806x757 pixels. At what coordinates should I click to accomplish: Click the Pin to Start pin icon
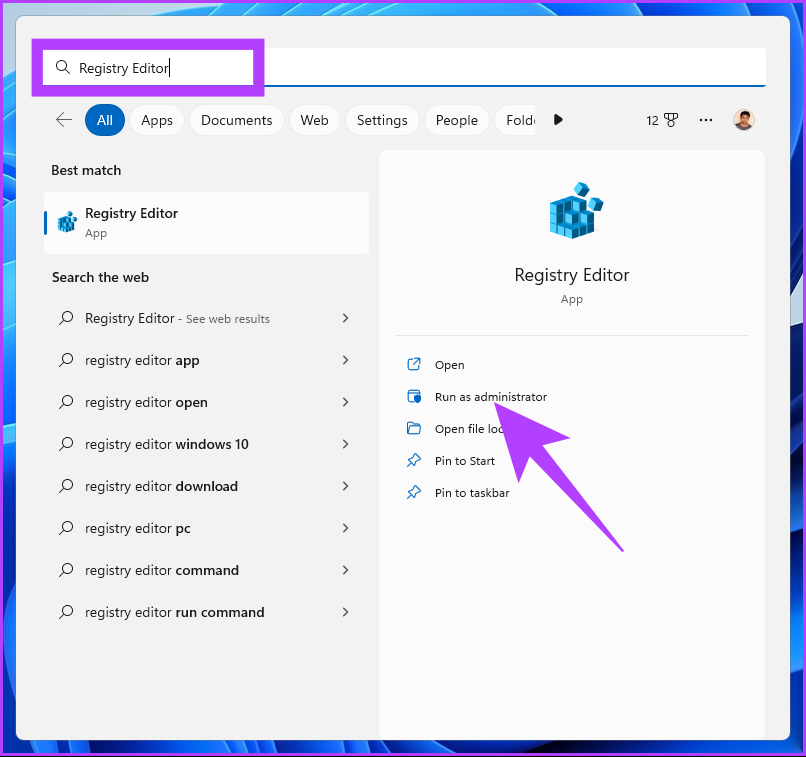414,461
